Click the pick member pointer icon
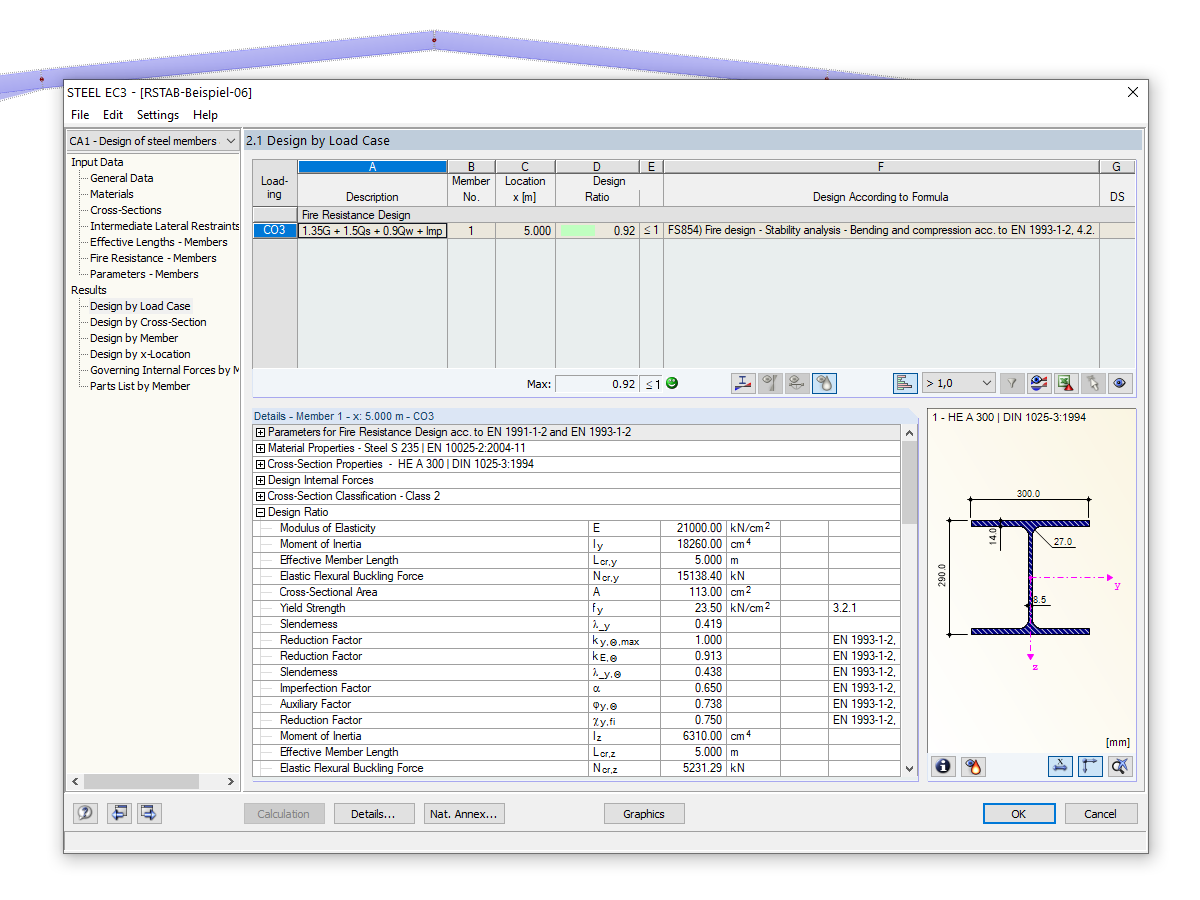 click(1093, 383)
